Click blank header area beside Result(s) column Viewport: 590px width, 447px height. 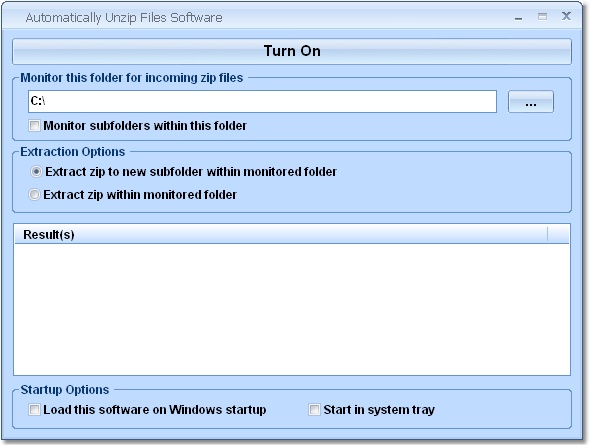(x=559, y=234)
